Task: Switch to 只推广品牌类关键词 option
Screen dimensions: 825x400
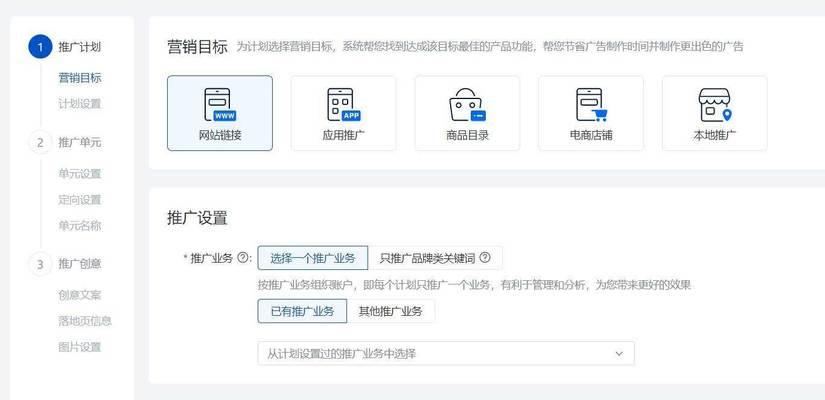Action: 435,258
